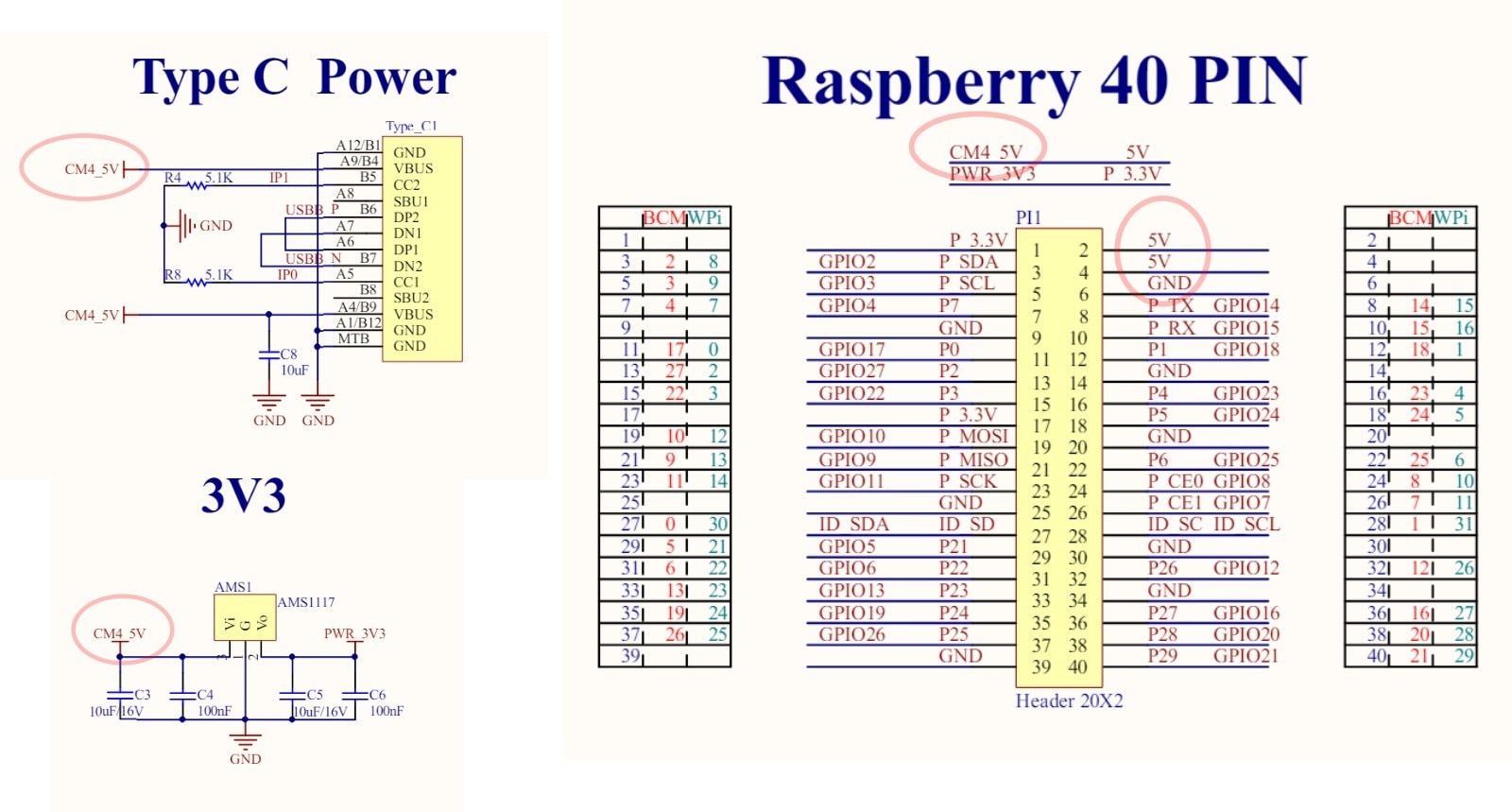Click the P_TX pin label
The width and height of the screenshot is (1512, 812).
click(x=1171, y=305)
